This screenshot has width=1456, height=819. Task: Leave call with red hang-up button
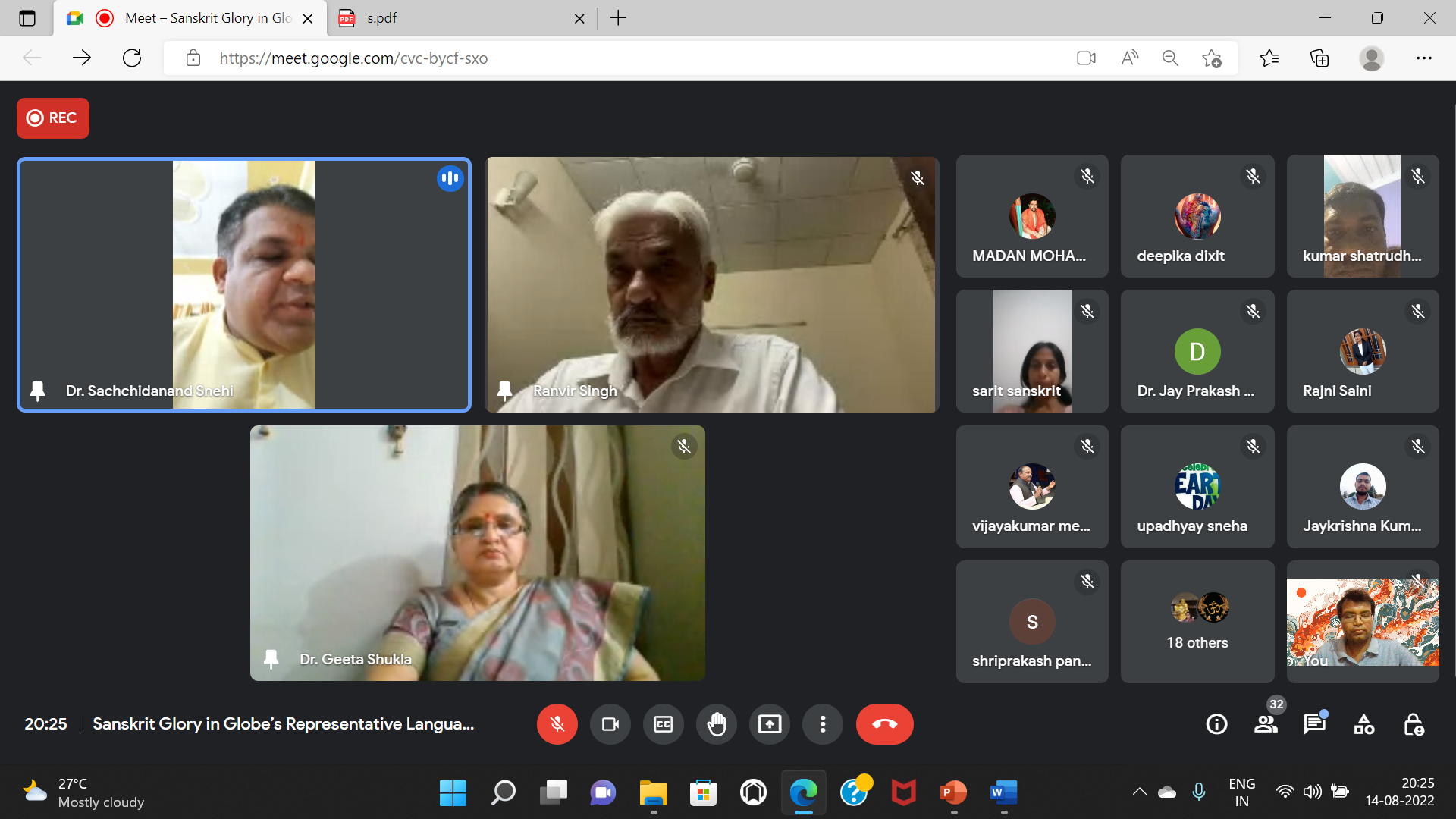pos(884,724)
